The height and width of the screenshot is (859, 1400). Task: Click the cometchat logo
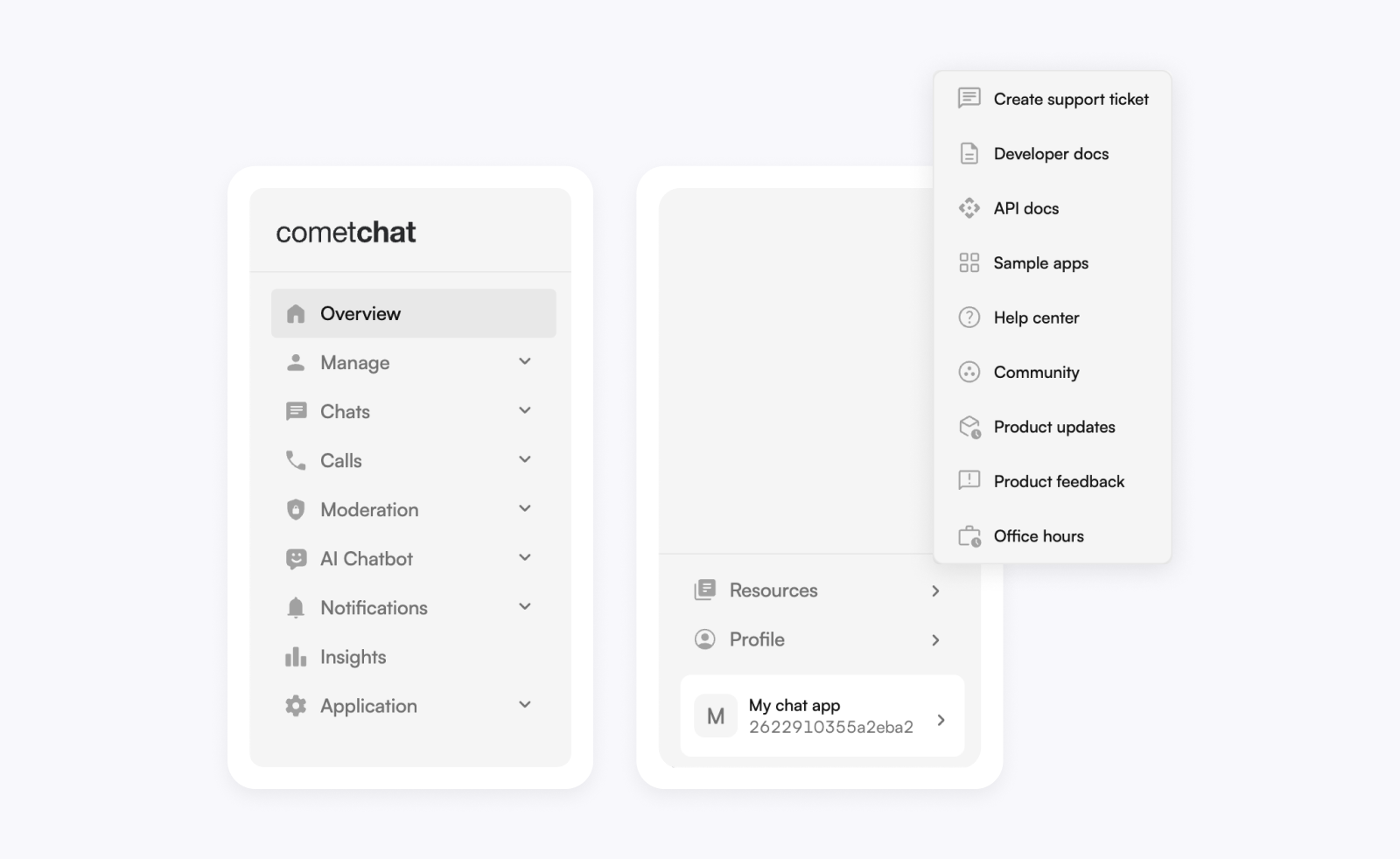click(x=346, y=233)
